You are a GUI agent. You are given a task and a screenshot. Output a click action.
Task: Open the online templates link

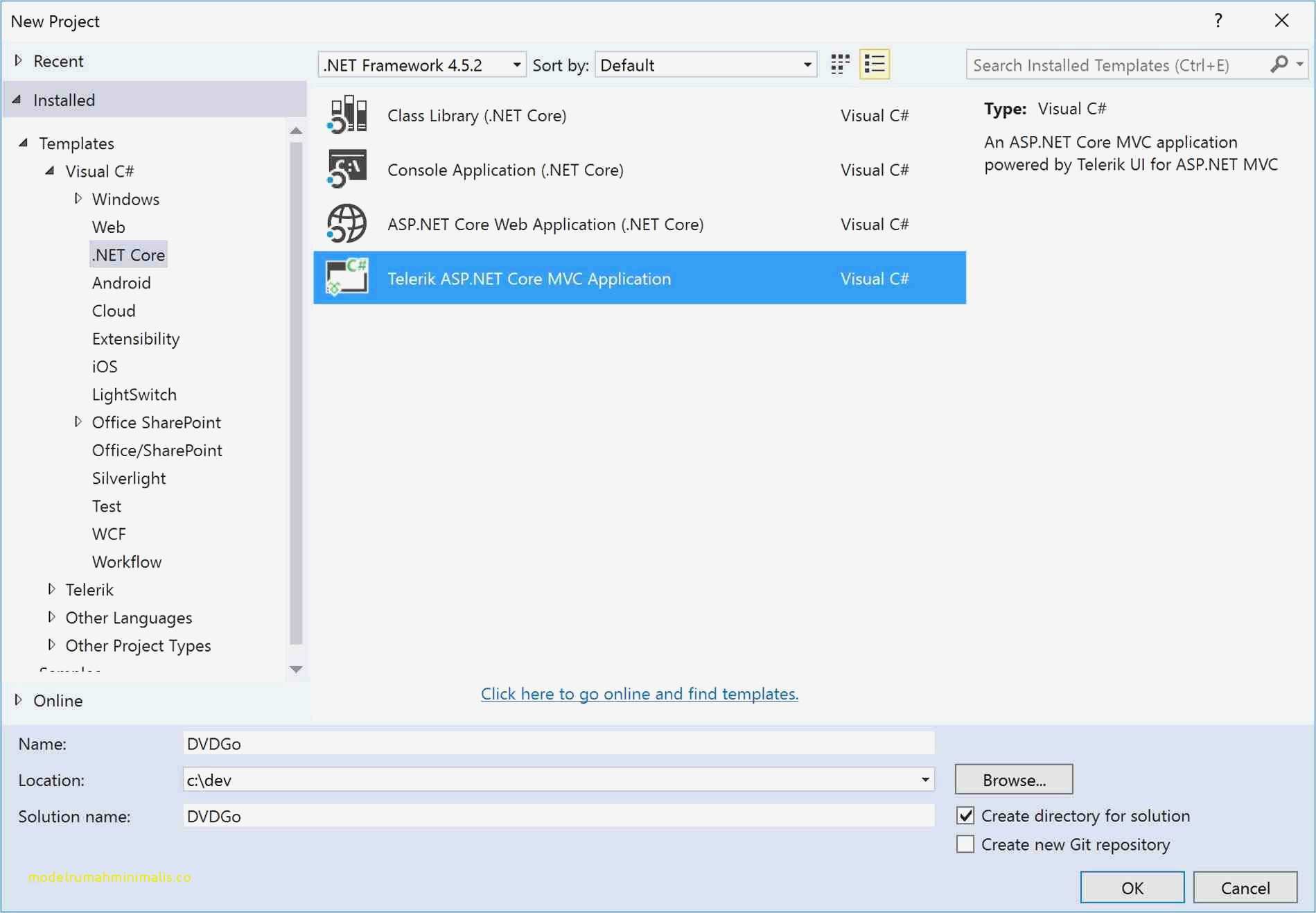coord(640,693)
